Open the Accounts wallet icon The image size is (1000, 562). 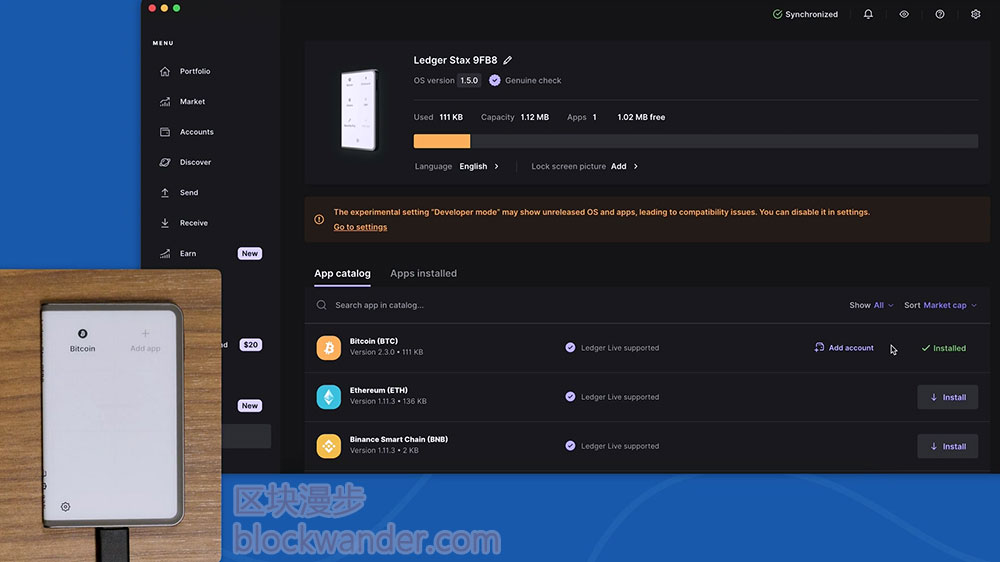click(x=165, y=132)
